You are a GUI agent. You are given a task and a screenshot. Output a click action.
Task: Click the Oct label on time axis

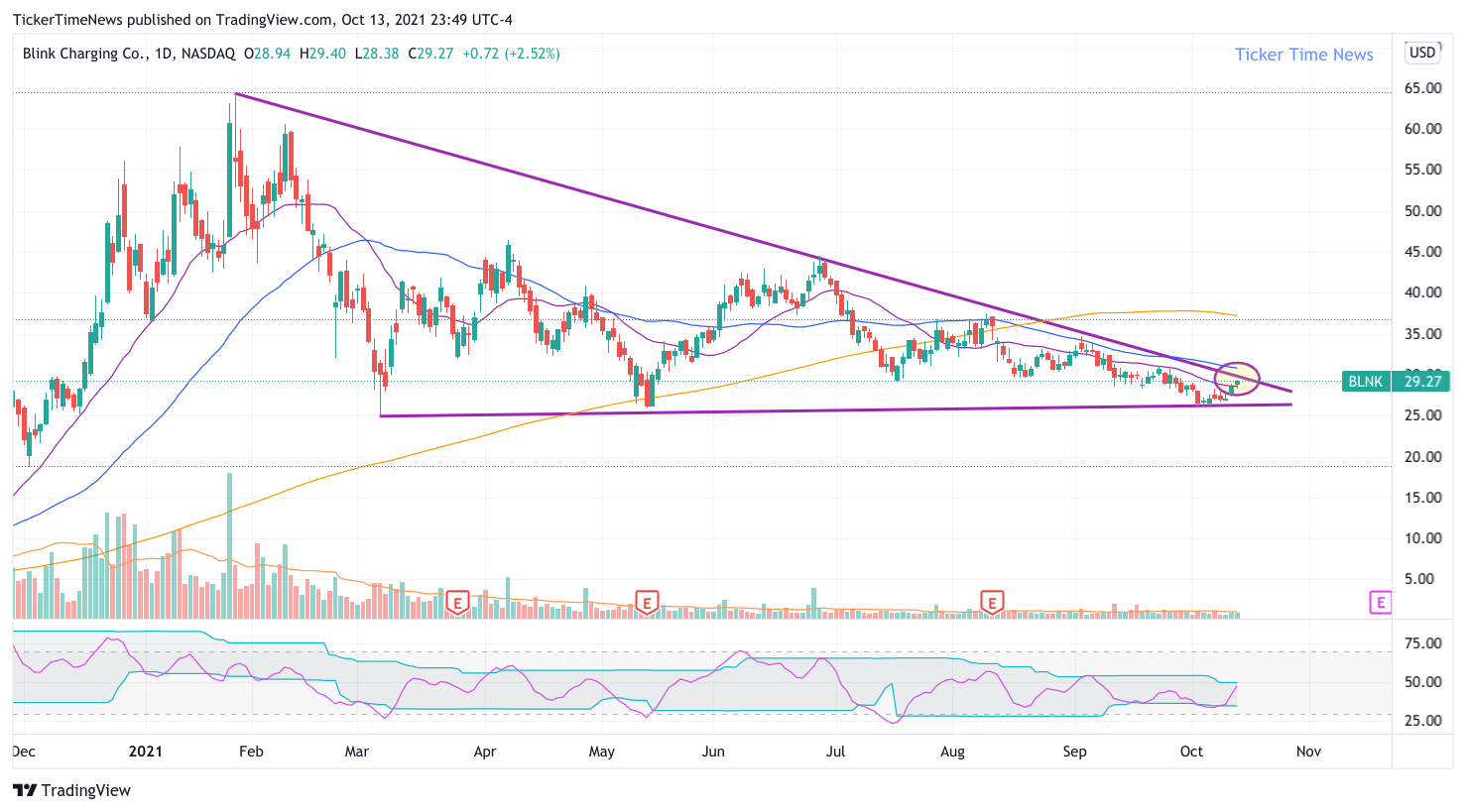click(x=1191, y=752)
